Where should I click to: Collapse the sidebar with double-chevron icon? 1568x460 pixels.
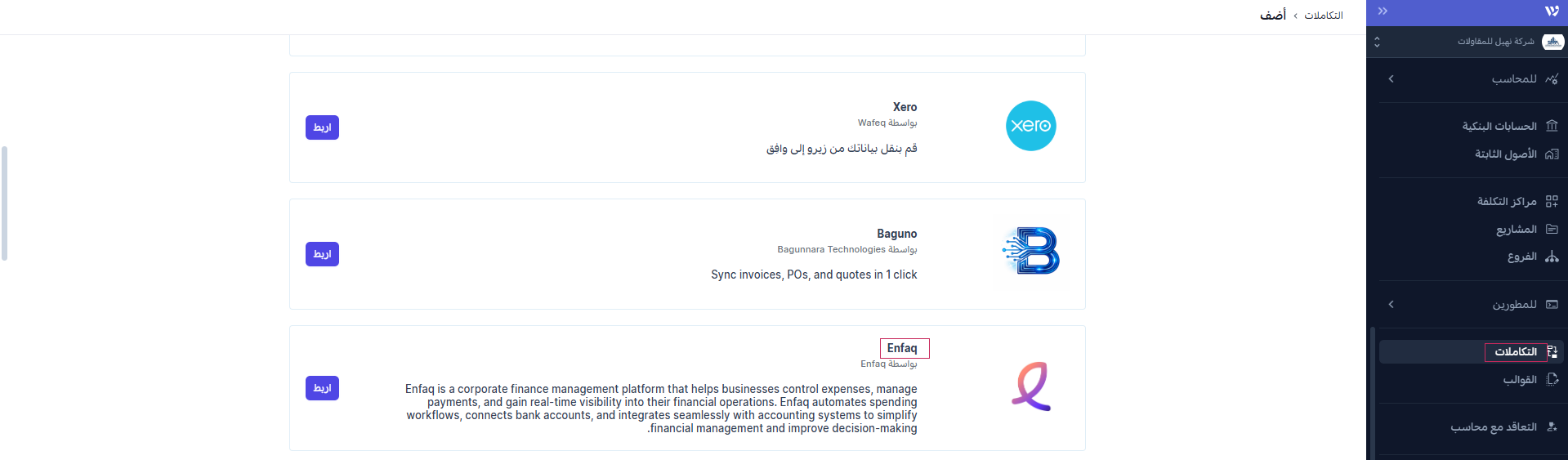[x=1383, y=11]
